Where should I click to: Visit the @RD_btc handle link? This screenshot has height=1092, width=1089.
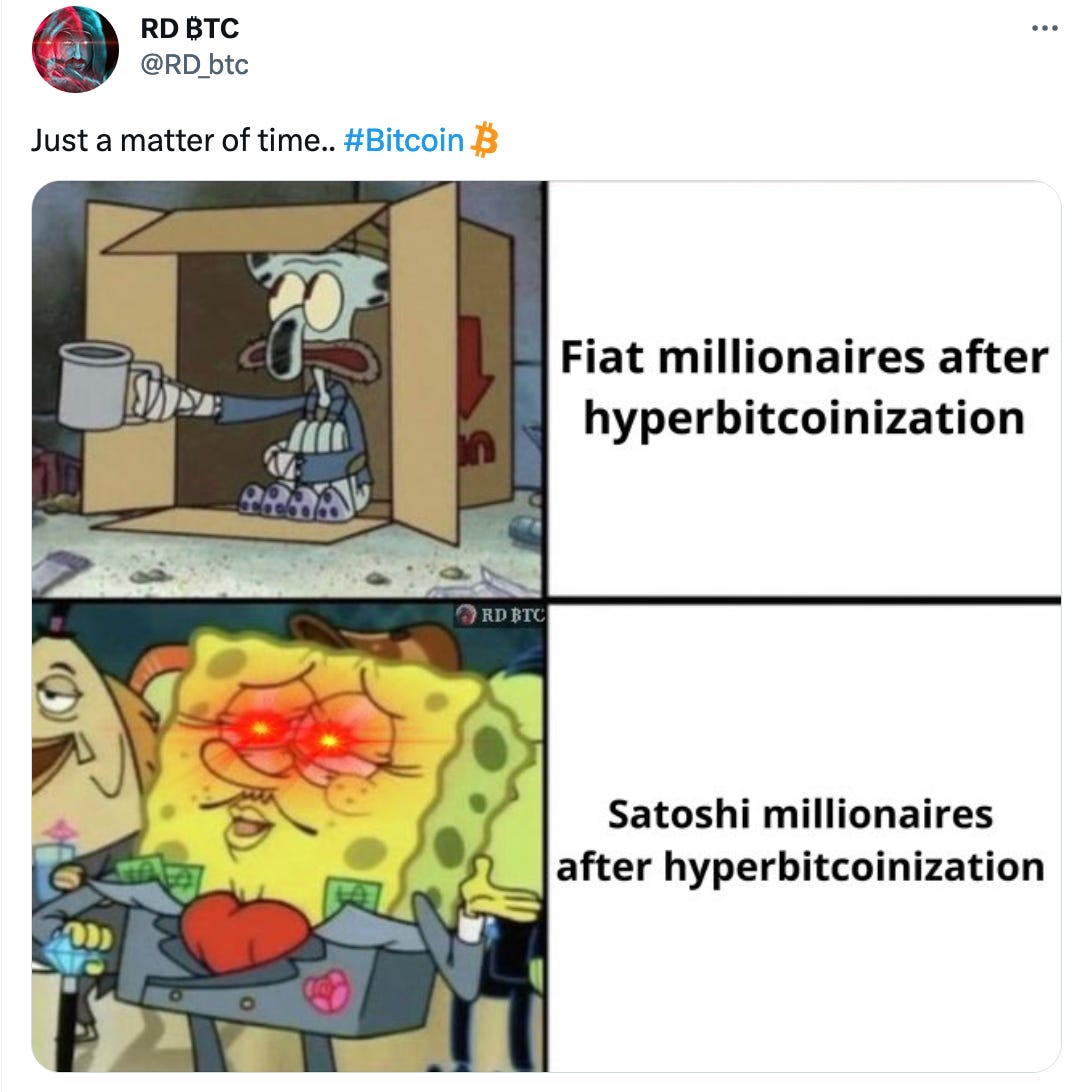tap(194, 64)
